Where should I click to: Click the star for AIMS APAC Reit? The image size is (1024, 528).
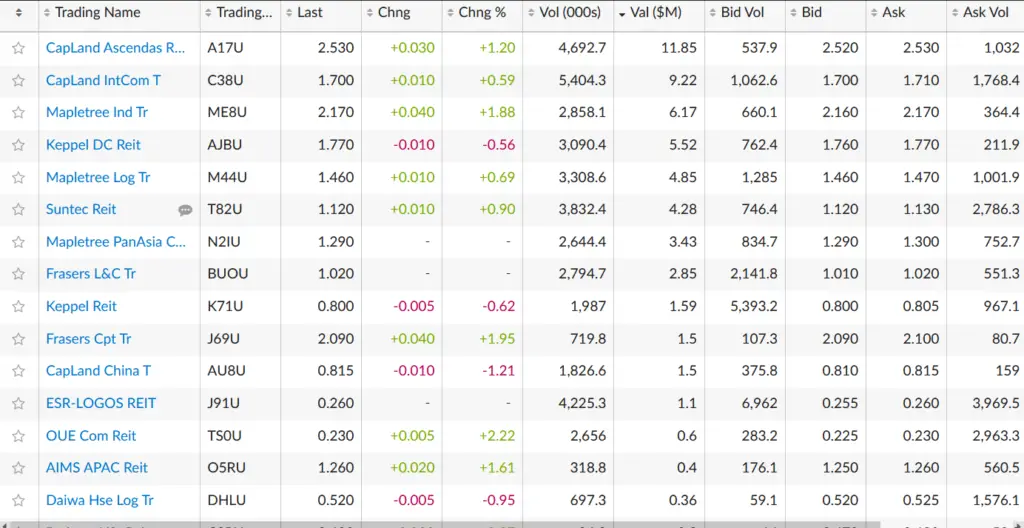[18, 468]
